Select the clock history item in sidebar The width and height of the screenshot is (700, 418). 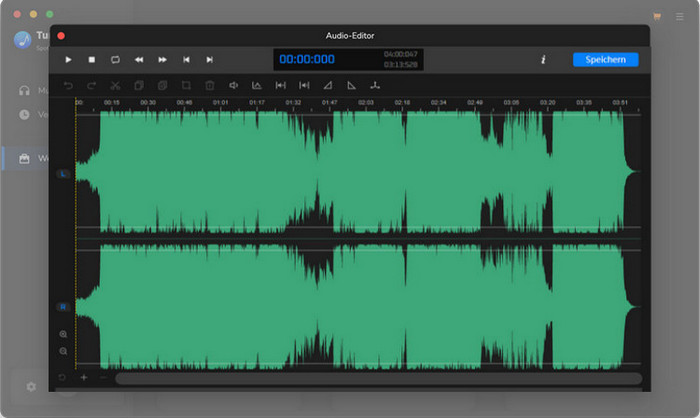click(x=24, y=115)
